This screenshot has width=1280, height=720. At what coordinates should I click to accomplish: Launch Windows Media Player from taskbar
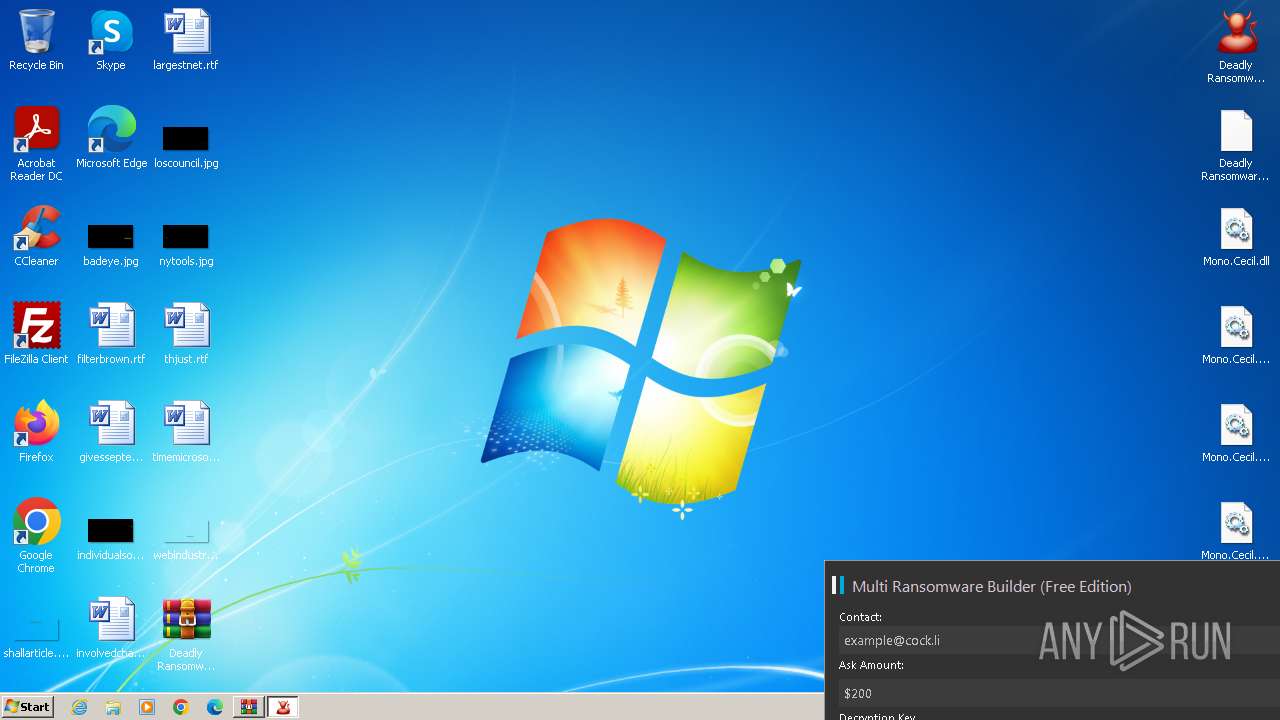tap(147, 707)
